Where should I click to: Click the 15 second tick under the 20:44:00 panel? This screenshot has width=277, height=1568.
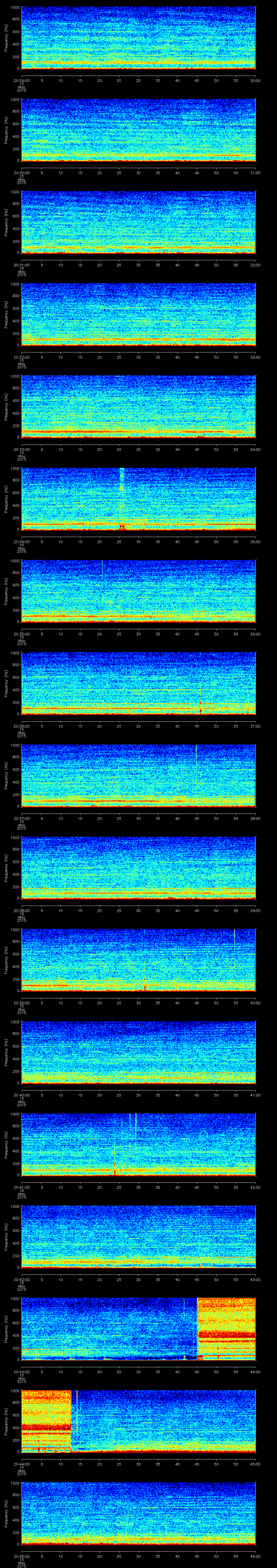point(80,1464)
